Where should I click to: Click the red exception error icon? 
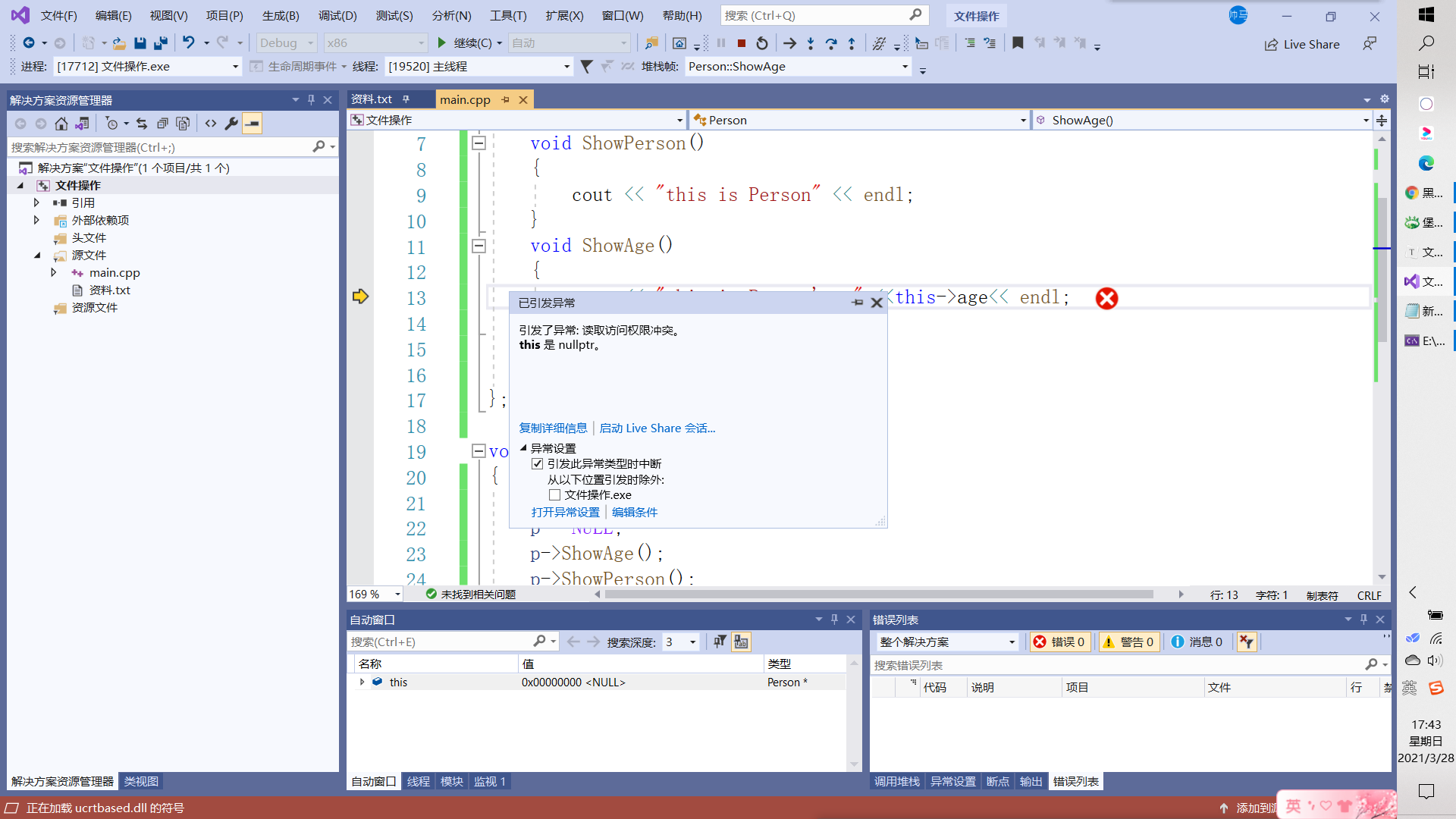1106,298
